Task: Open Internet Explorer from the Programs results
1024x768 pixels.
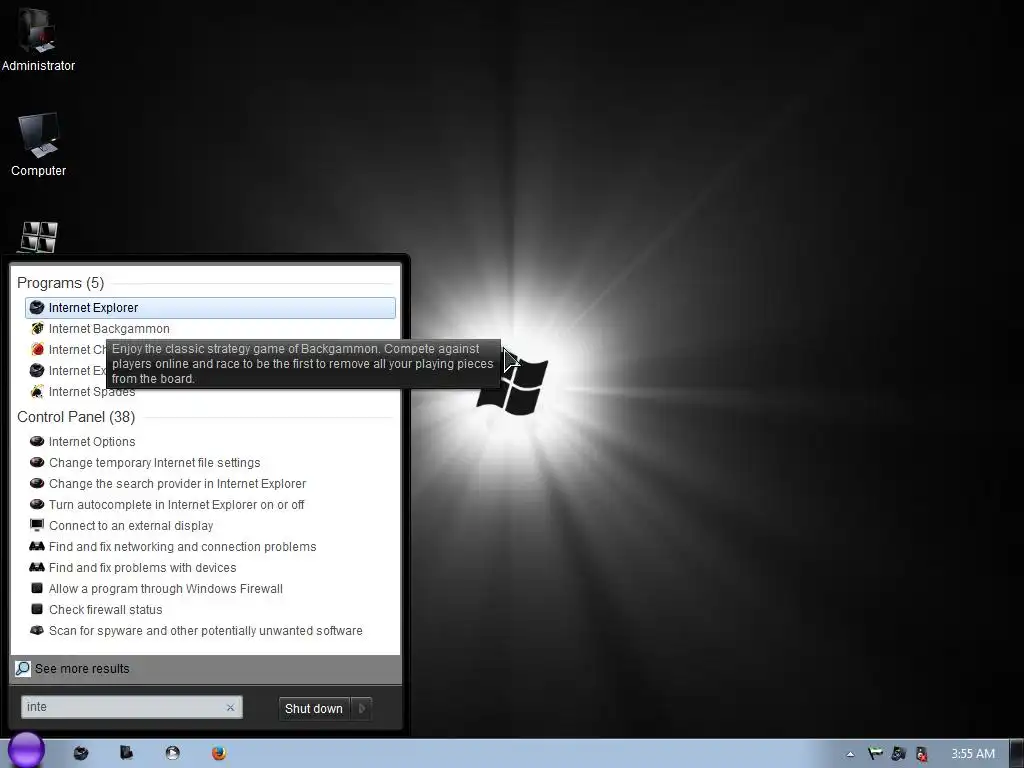Action: (x=210, y=308)
